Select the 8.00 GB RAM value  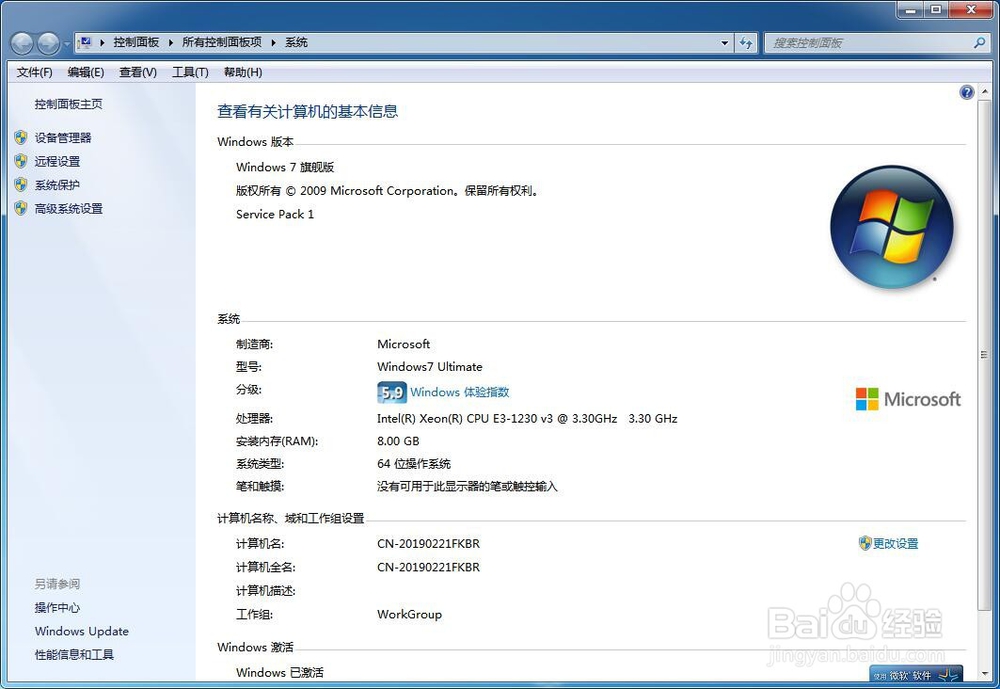[x=398, y=441]
